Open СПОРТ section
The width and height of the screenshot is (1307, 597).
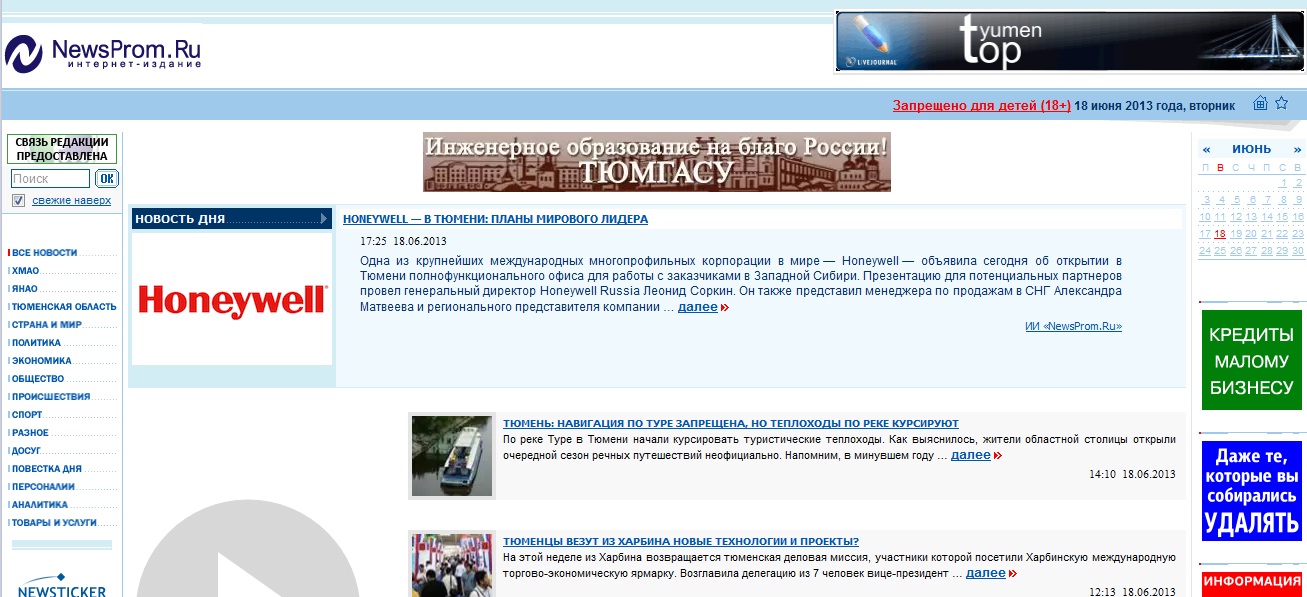27,415
